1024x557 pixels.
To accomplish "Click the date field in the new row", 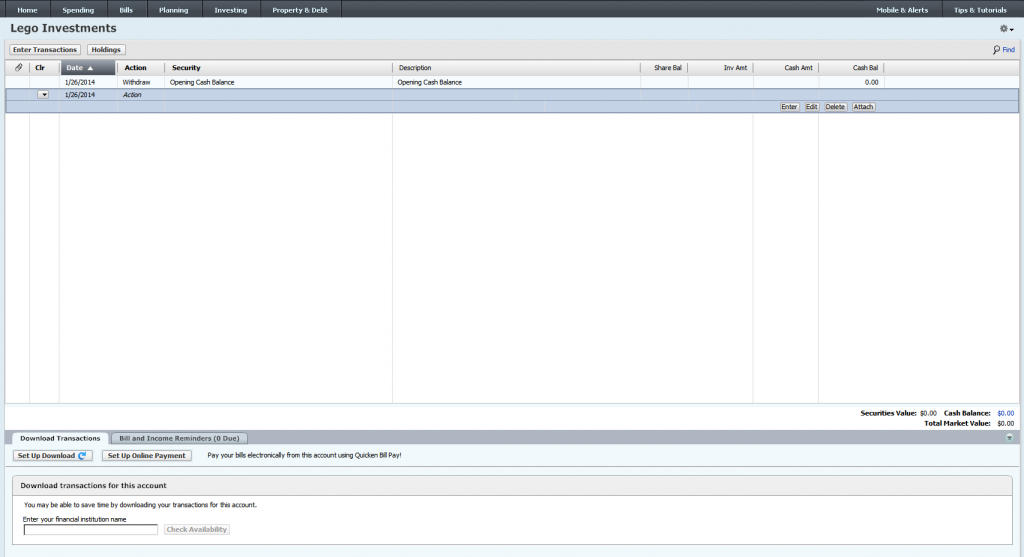I will (x=80, y=95).
